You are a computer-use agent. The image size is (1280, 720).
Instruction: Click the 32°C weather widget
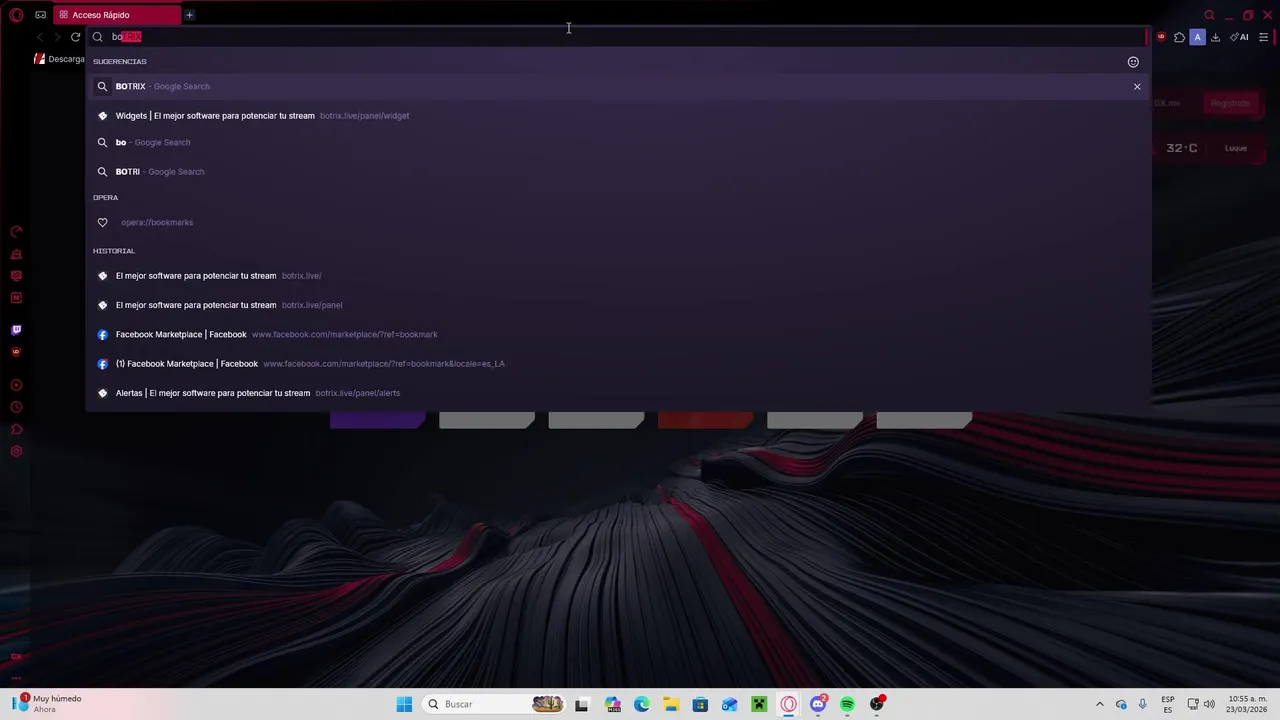click(1182, 148)
